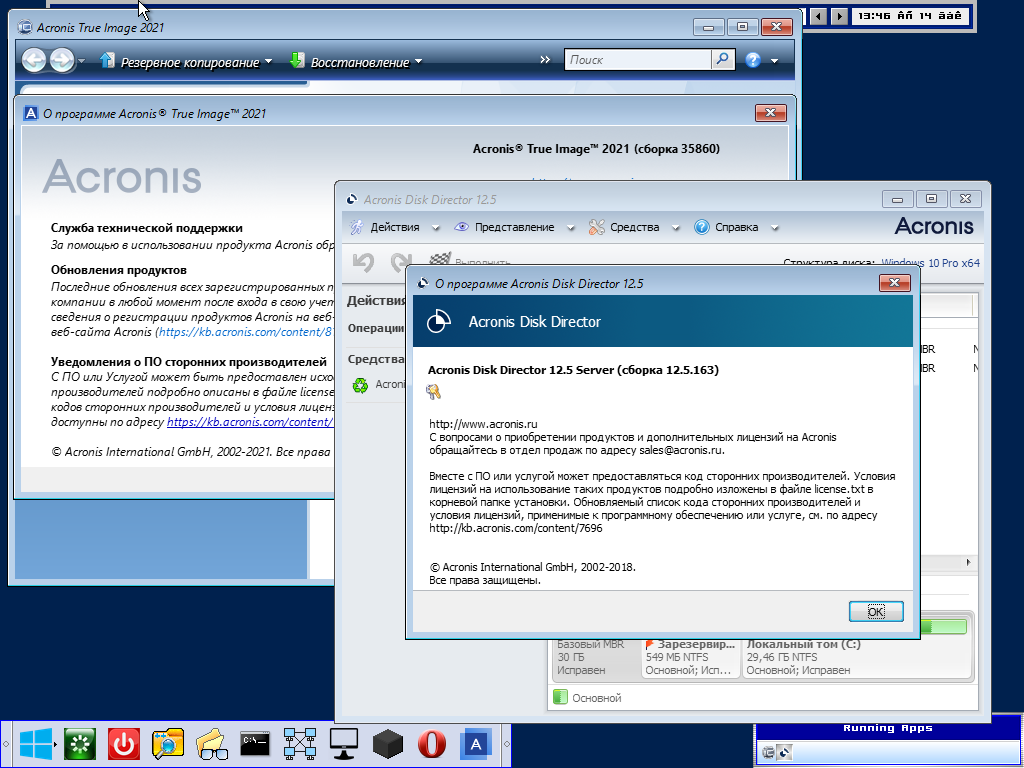Image resolution: width=1024 pixels, height=768 pixels.
Task: Expand the toolbar overflow chevron
Action: point(545,60)
